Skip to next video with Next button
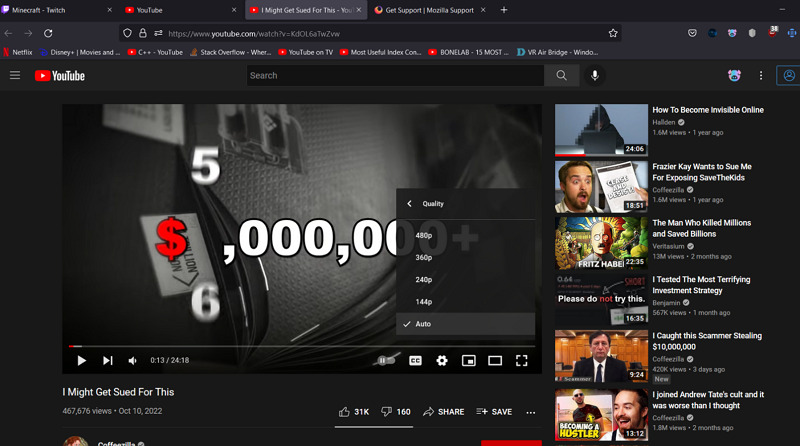Image resolution: width=800 pixels, height=446 pixels. 107,360
